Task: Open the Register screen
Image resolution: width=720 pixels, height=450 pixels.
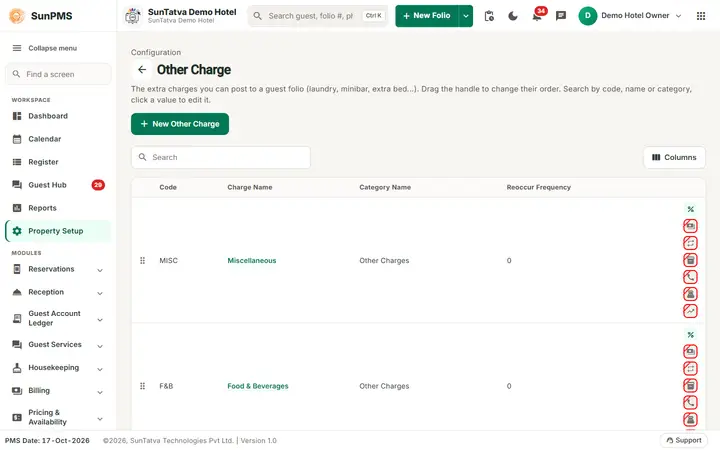Action: (x=58, y=162)
